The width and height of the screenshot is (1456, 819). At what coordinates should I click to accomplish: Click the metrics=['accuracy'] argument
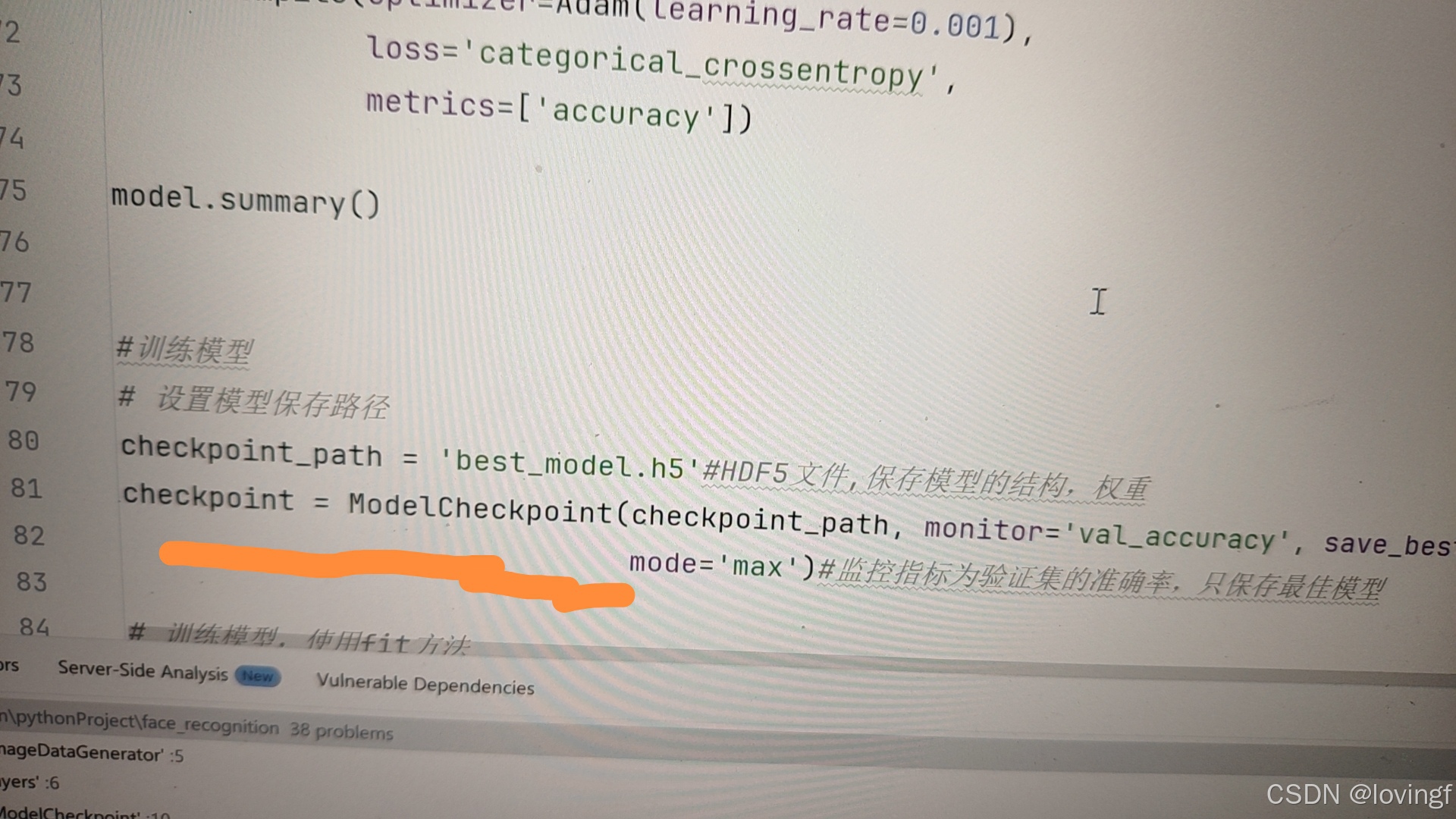557,111
